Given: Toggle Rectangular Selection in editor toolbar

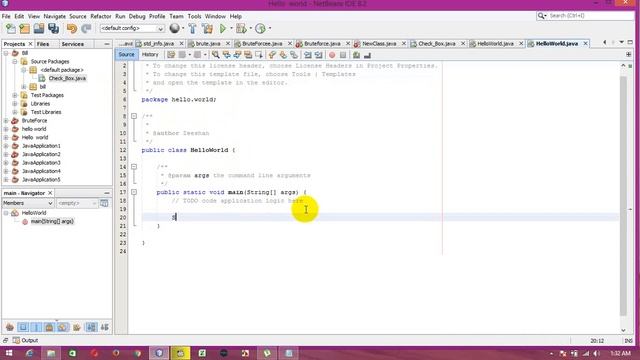Looking at the screenshot, I should pyautogui.click(x=259, y=55).
